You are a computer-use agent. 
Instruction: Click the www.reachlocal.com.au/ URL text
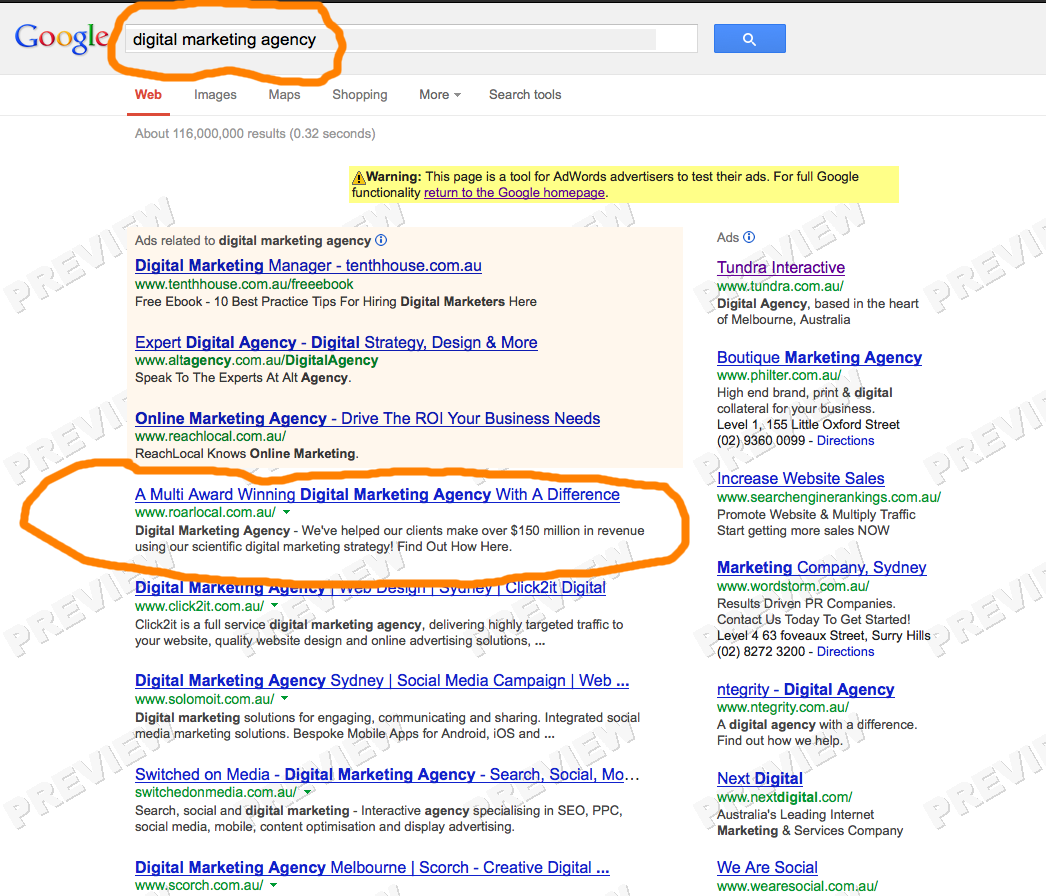(210, 436)
